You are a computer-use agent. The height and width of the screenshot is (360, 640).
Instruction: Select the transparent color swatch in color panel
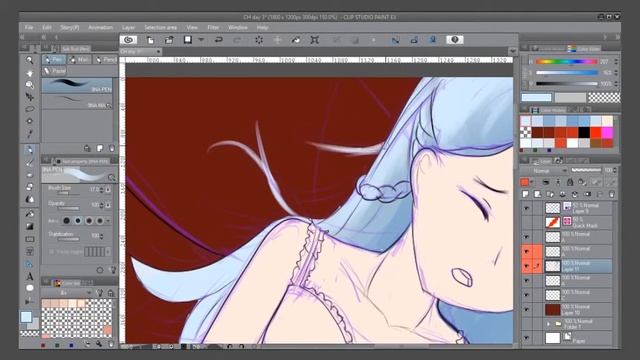pyautogui.click(x=604, y=97)
